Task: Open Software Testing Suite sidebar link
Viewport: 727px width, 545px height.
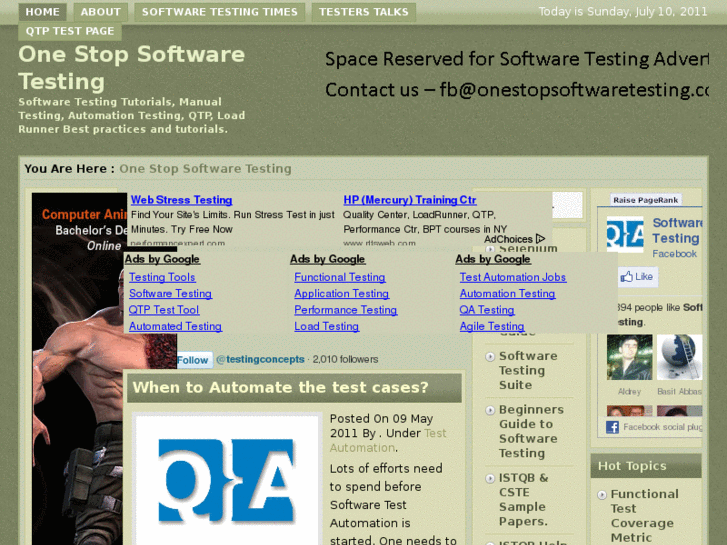Action: [x=528, y=370]
